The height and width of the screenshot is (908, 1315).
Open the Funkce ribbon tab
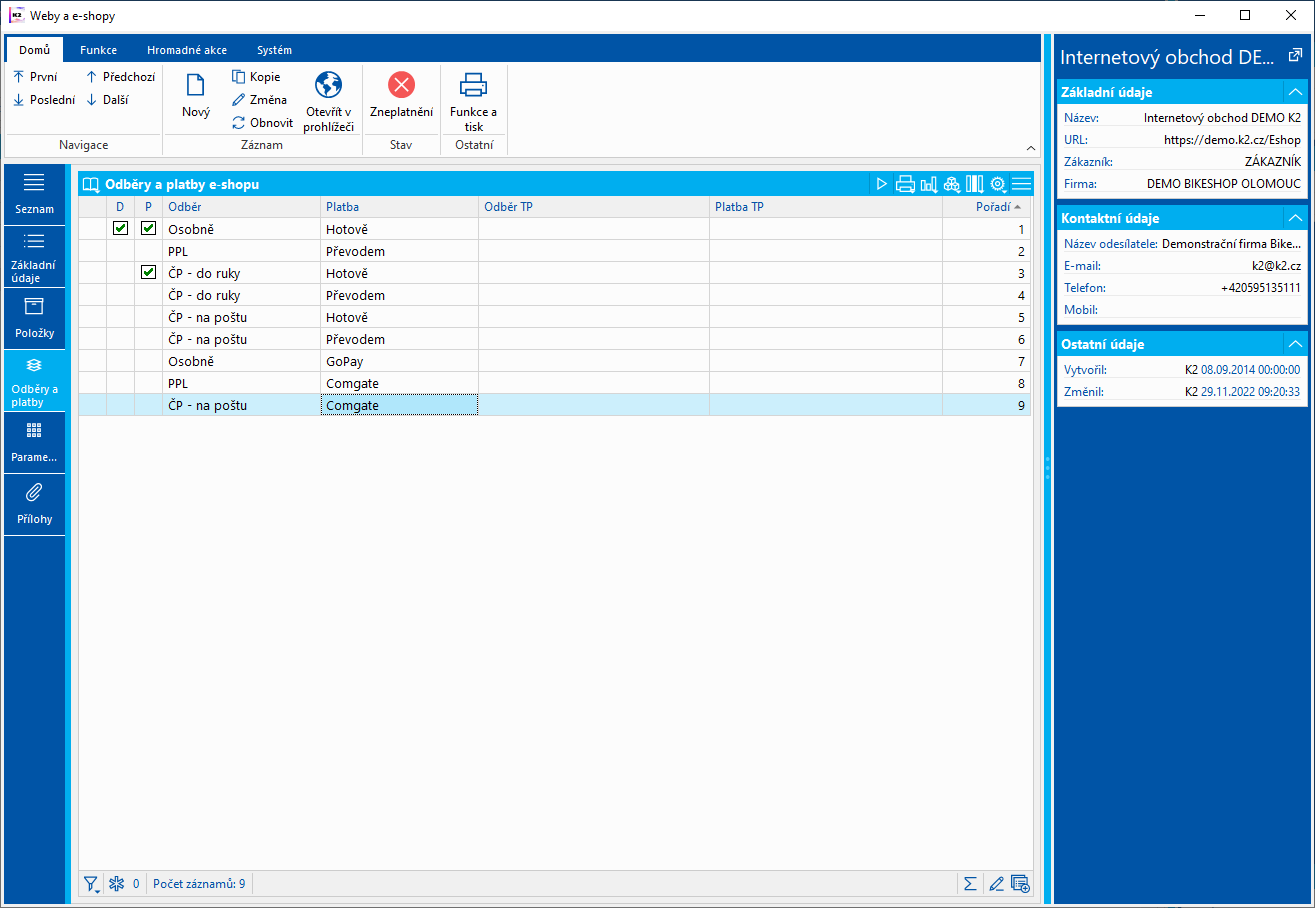pos(99,50)
